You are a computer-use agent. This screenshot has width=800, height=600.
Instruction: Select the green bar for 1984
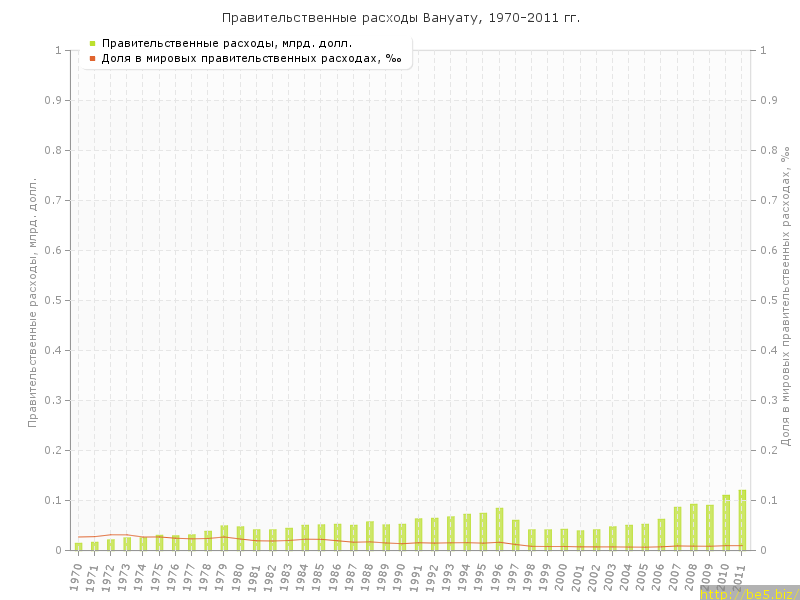pos(305,537)
